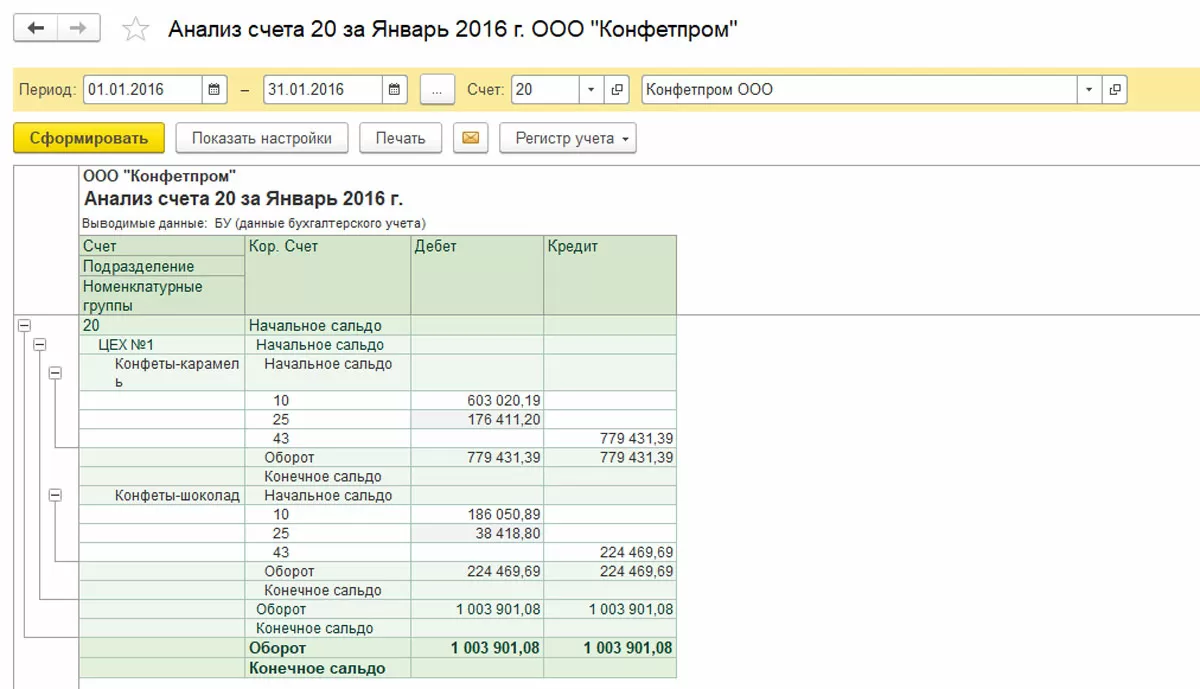The width and height of the screenshot is (1200, 689).
Task: Open calendar for period start date
Action: tap(215, 89)
